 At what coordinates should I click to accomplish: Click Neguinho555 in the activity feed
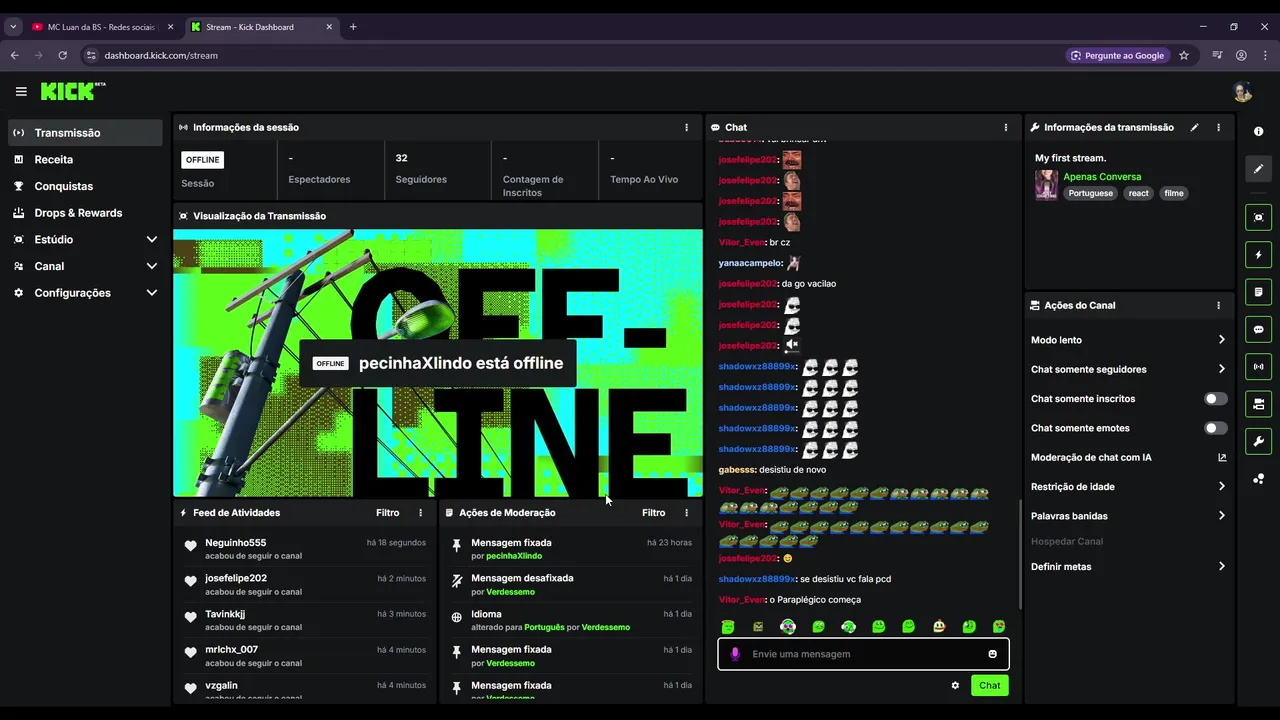tap(235, 543)
